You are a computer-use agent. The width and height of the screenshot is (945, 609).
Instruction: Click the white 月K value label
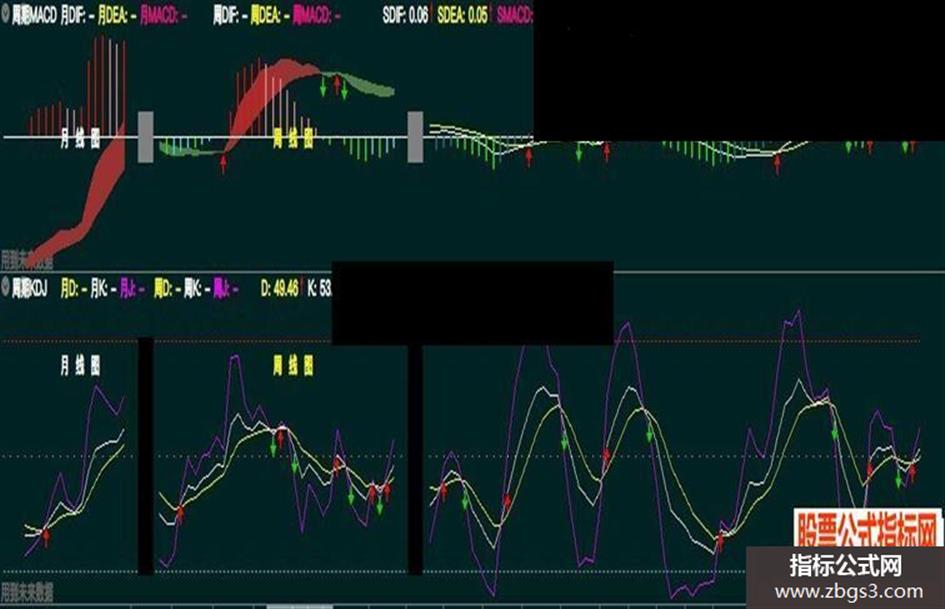point(104,289)
